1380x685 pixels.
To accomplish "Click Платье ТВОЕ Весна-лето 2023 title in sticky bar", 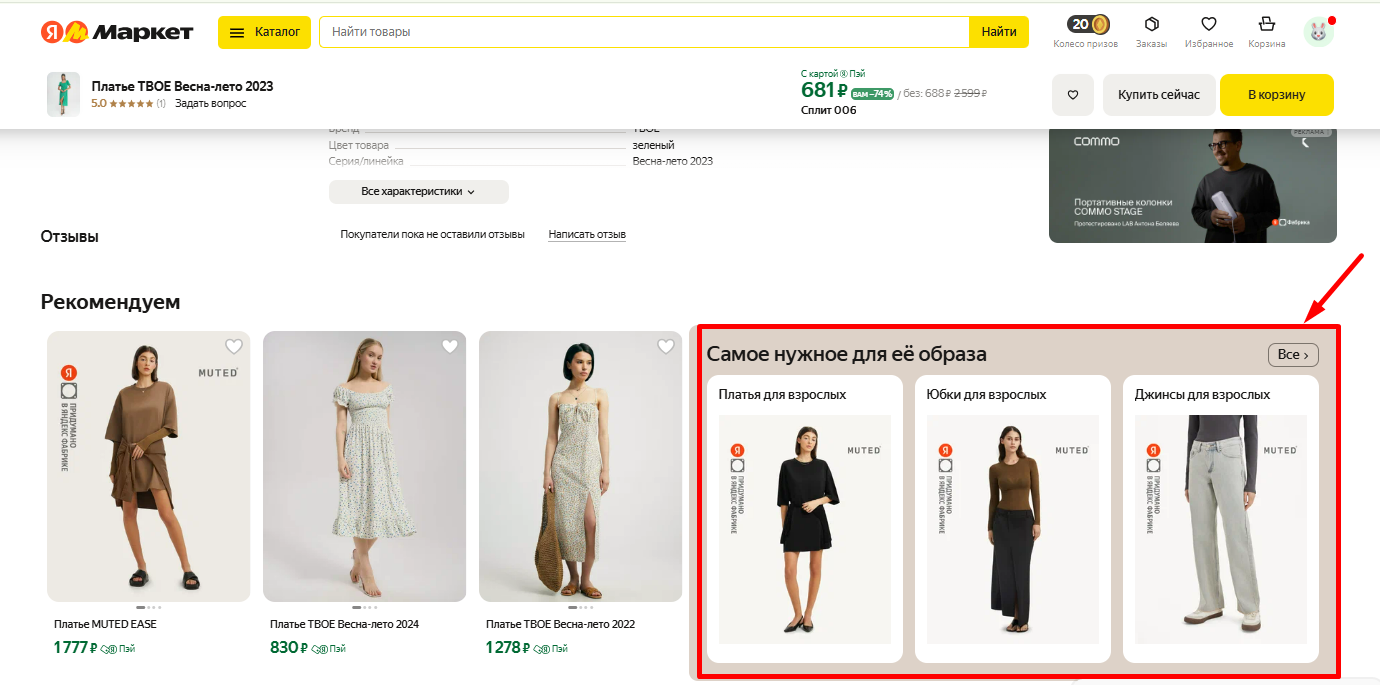I will 182,86.
